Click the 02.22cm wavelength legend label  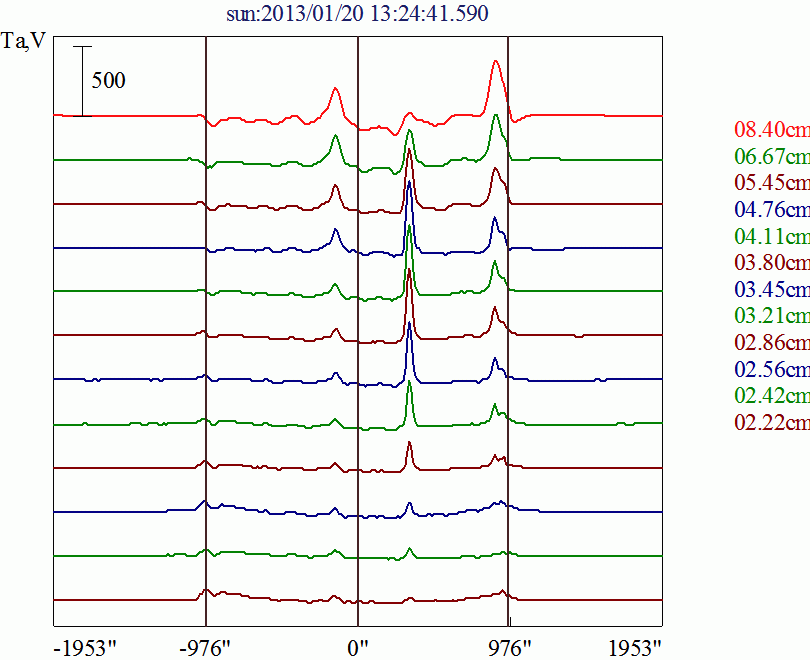(x=772, y=422)
